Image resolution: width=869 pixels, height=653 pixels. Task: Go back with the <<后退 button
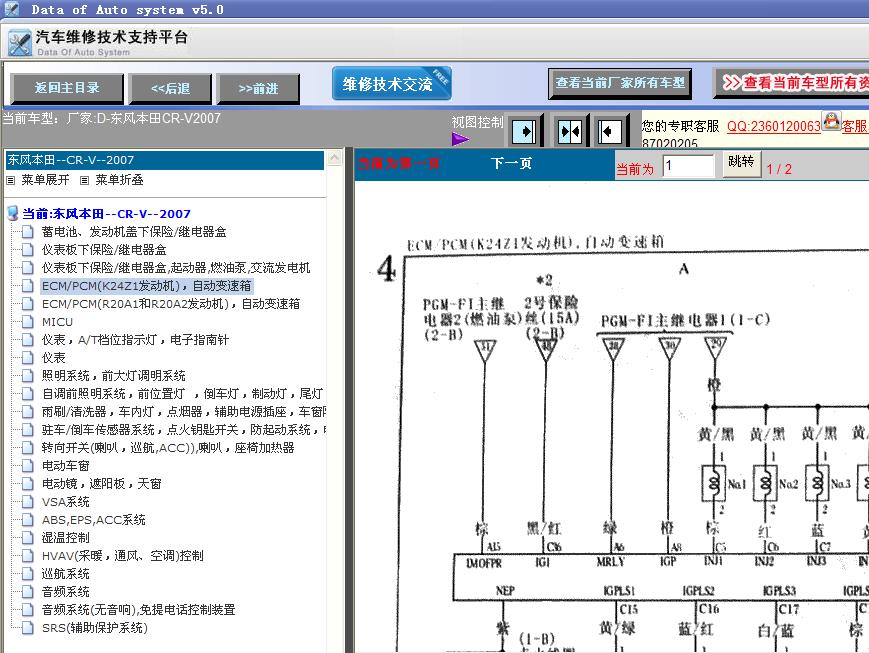[170, 89]
